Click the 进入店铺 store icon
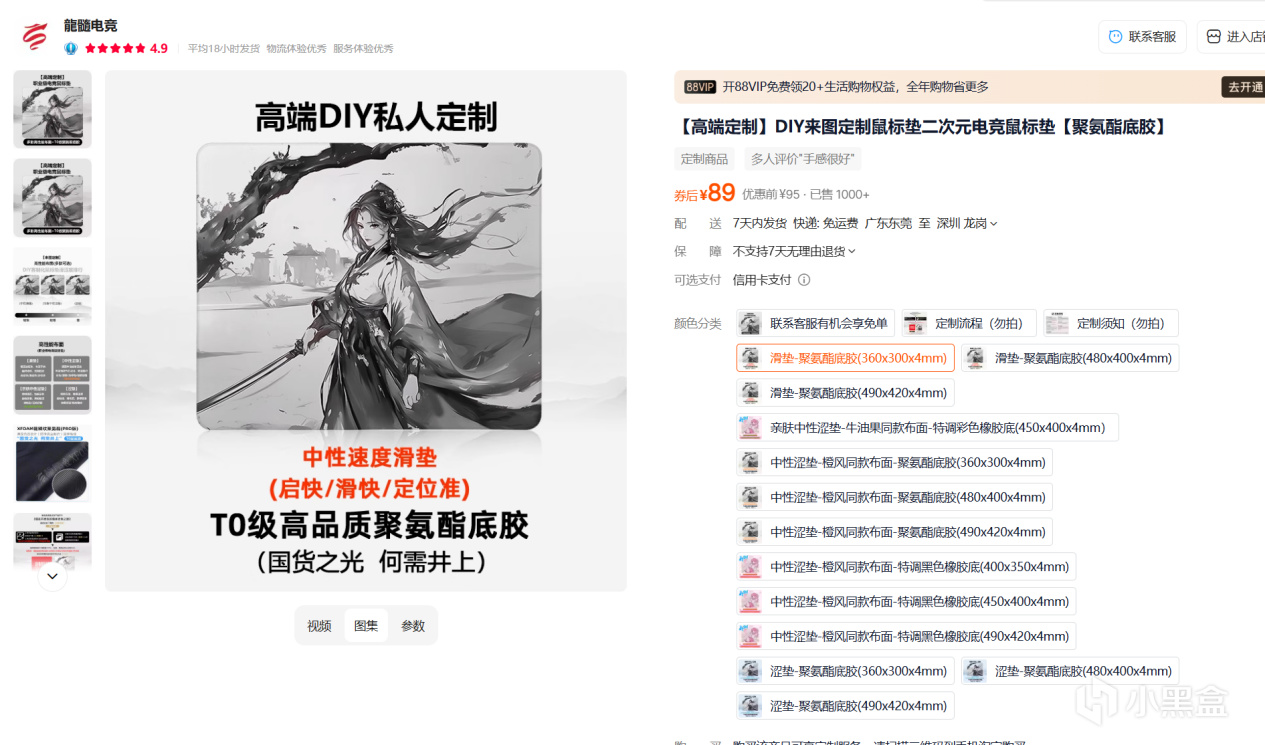The width and height of the screenshot is (1265, 745). pyautogui.click(x=1213, y=36)
